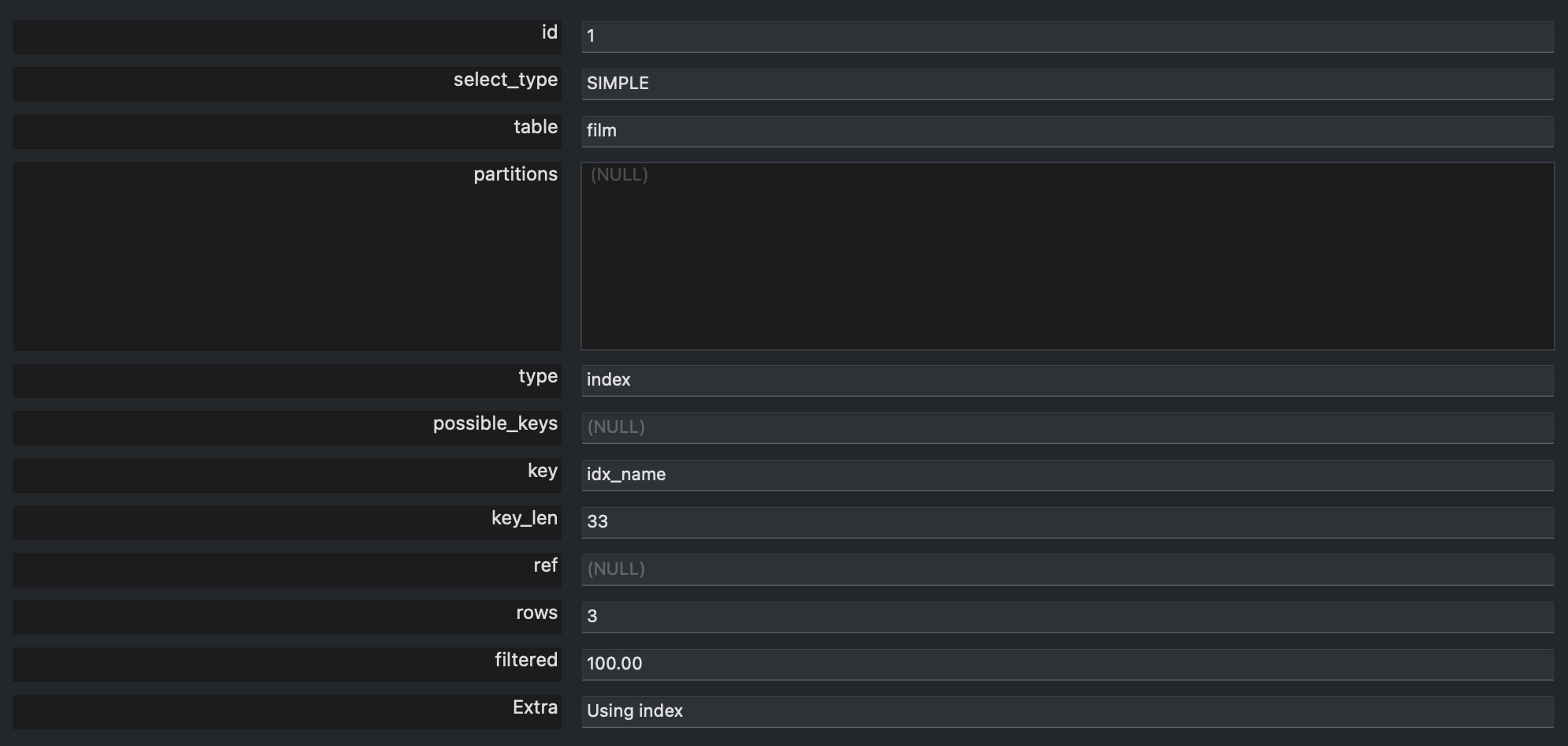Click the id field containing 1
Screen dimensions: 1568x746
(x=1066, y=36)
